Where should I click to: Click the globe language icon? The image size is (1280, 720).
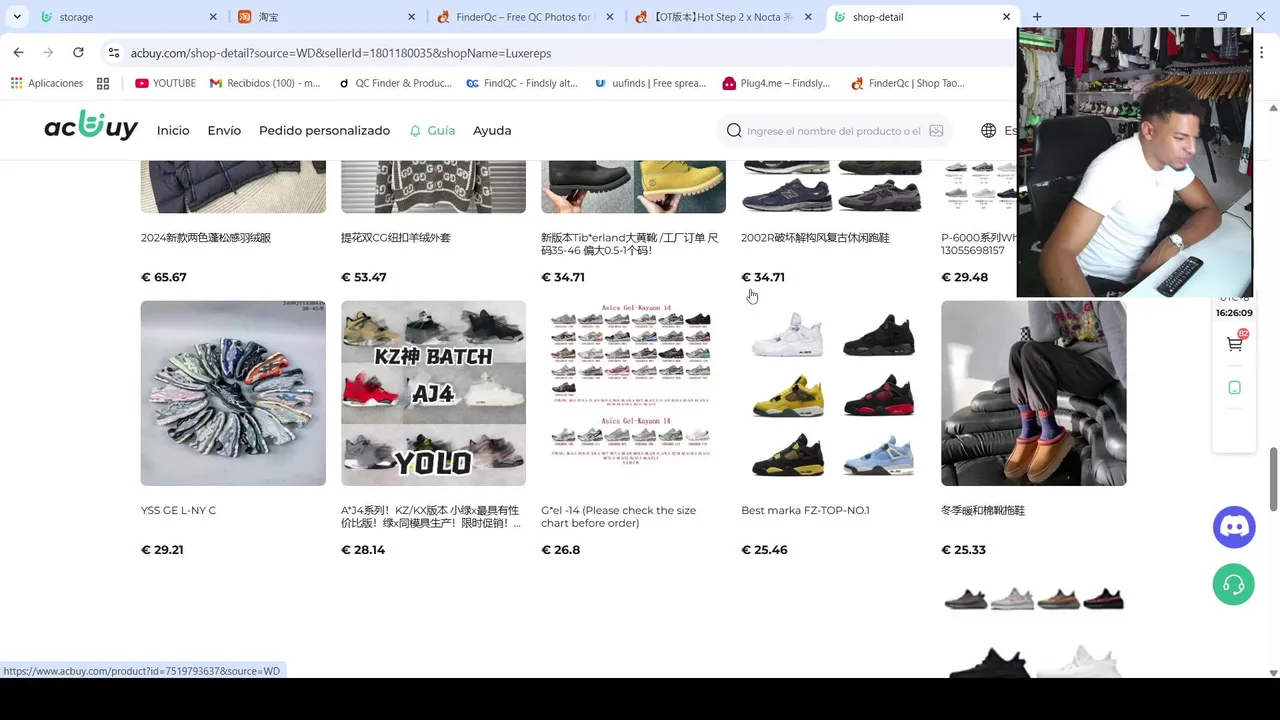(988, 130)
